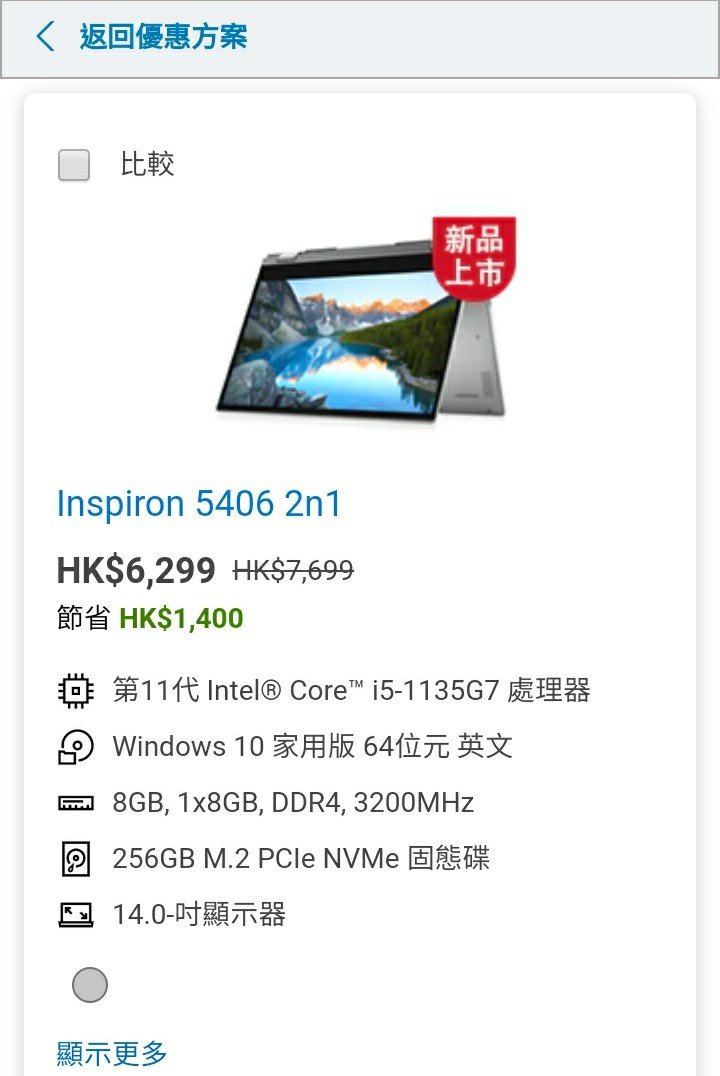The height and width of the screenshot is (1076, 720).
Task: Click the 節省 HK$1,400 savings text
Action: pyautogui.click(x=150, y=618)
